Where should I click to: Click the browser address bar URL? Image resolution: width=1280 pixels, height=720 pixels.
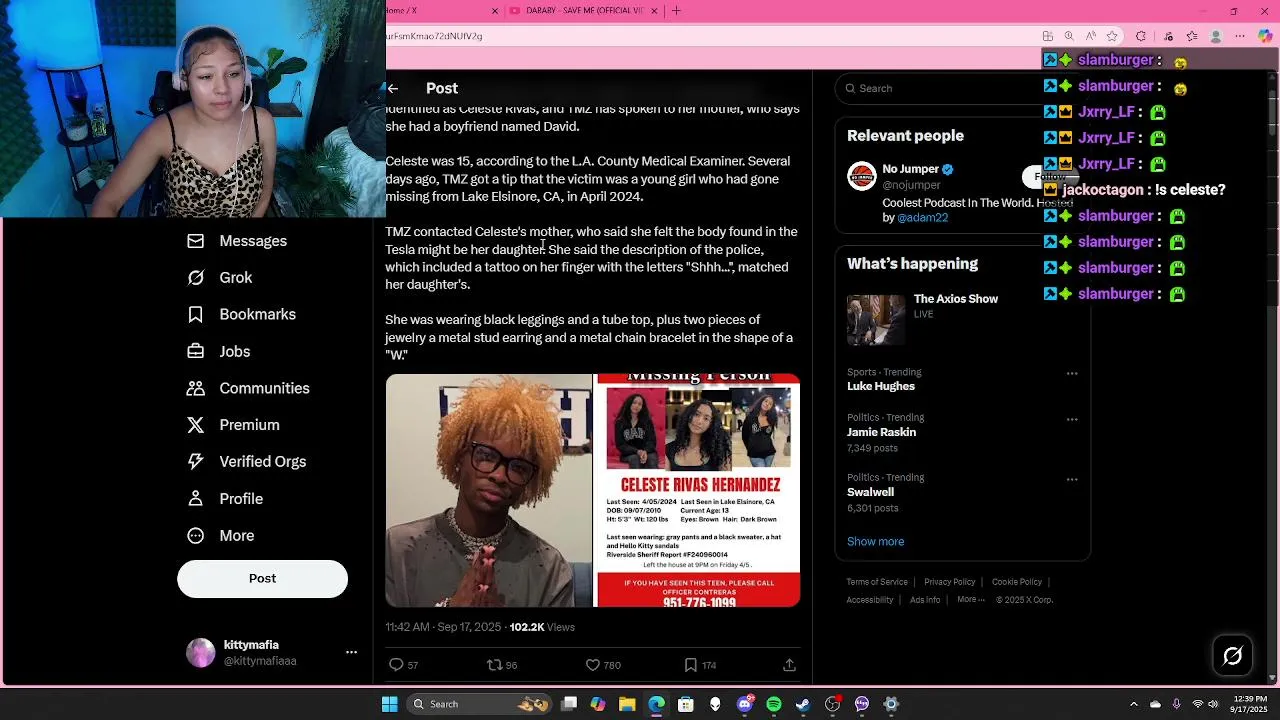[436, 36]
